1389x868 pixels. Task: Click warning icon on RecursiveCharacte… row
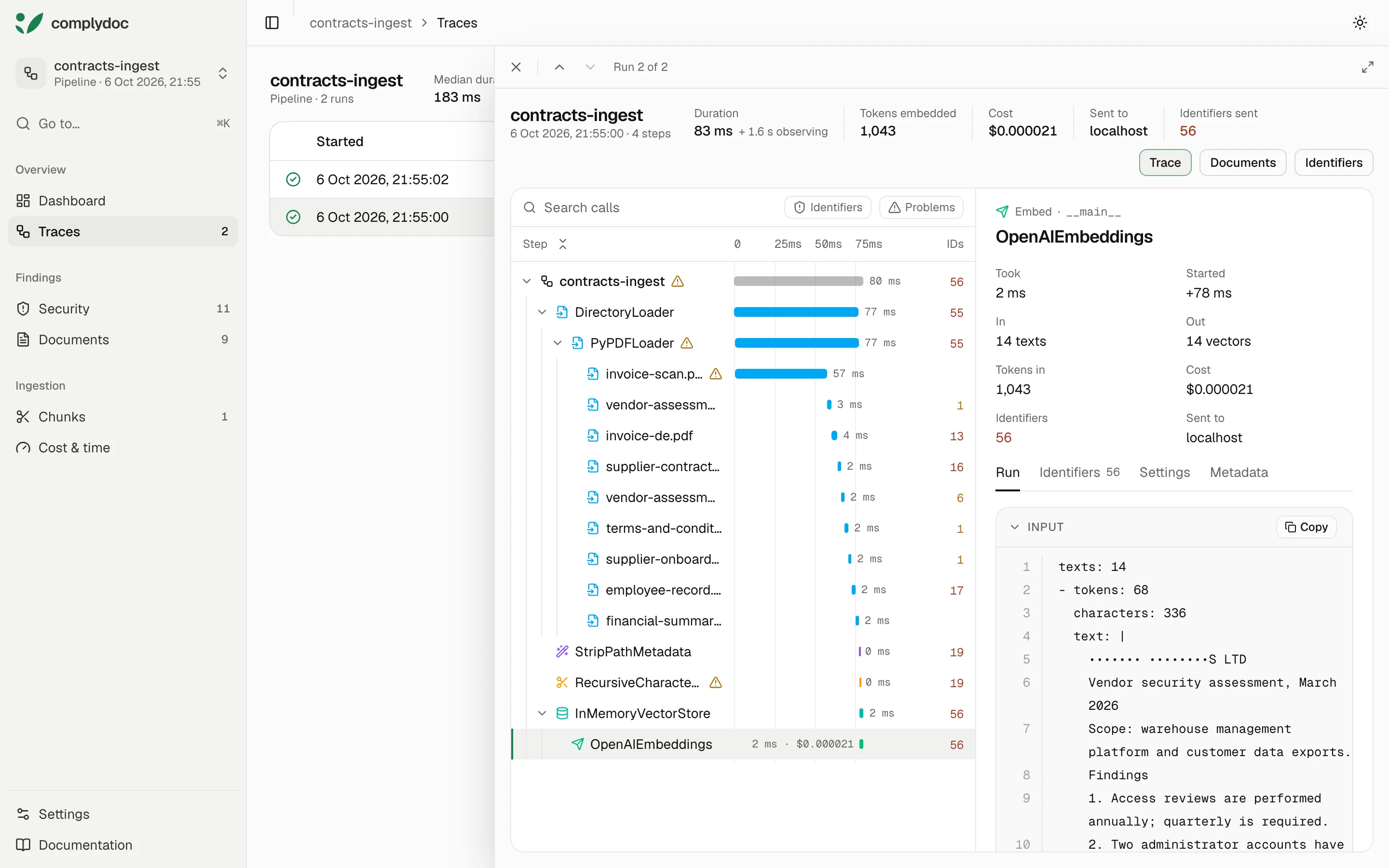716,682
